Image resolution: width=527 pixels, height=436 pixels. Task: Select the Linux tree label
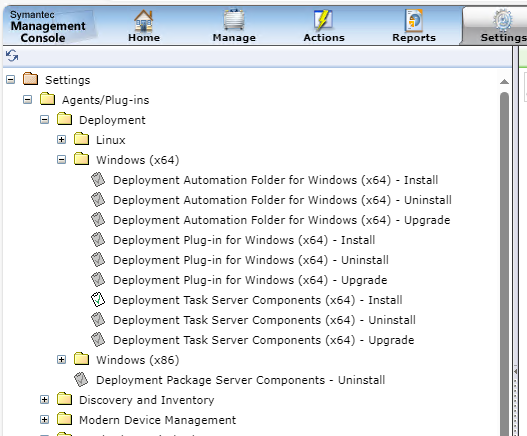click(111, 140)
